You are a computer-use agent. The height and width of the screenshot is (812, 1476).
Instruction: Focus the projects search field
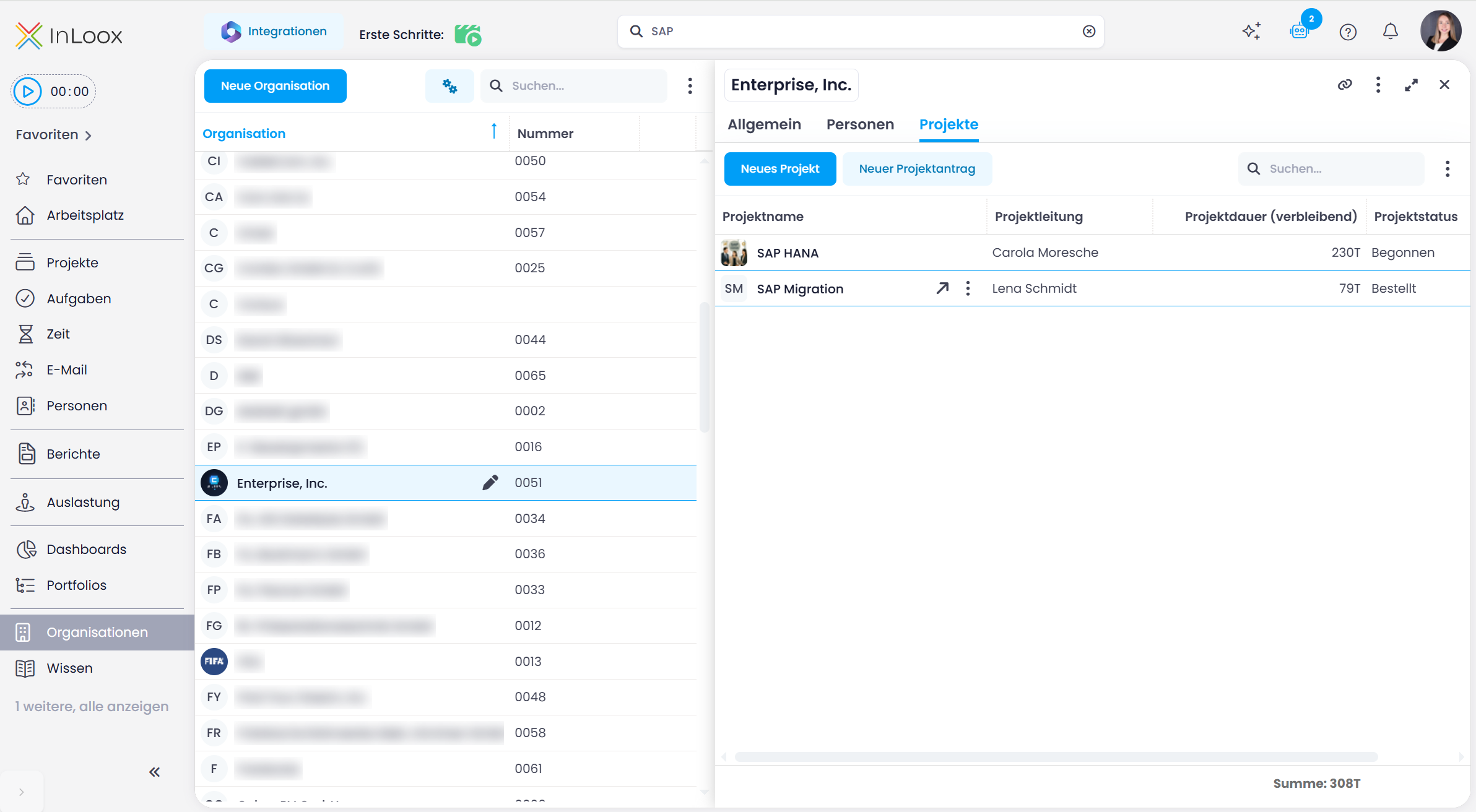click(1331, 169)
